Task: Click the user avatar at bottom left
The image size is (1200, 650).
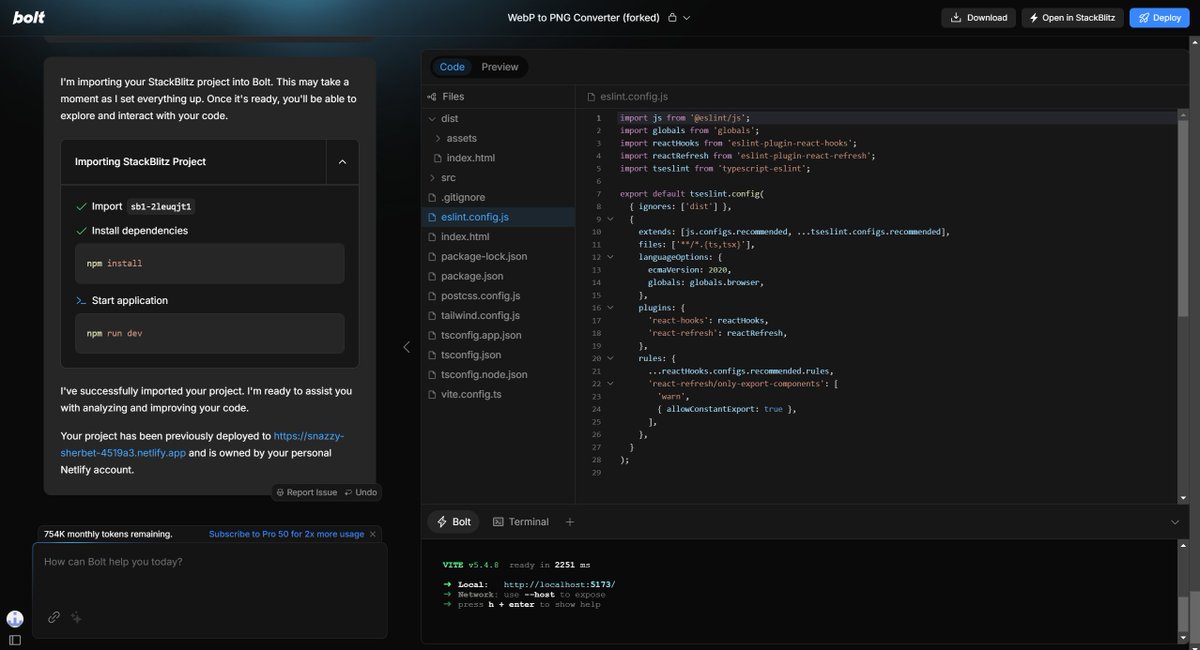Action: point(14,618)
